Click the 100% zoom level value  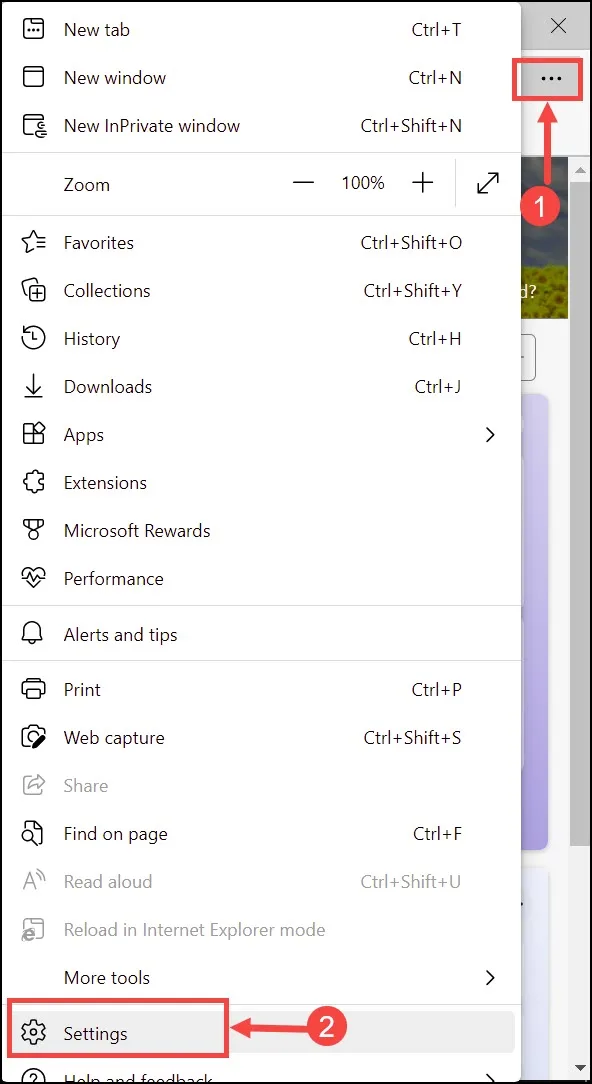coord(362,183)
